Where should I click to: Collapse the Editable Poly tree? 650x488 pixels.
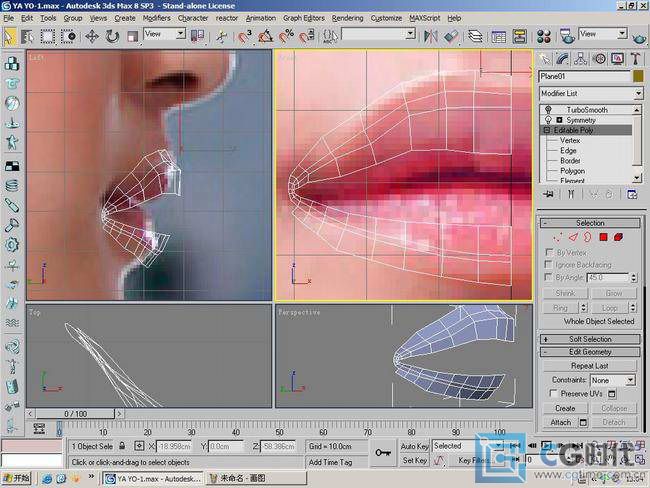(x=547, y=130)
